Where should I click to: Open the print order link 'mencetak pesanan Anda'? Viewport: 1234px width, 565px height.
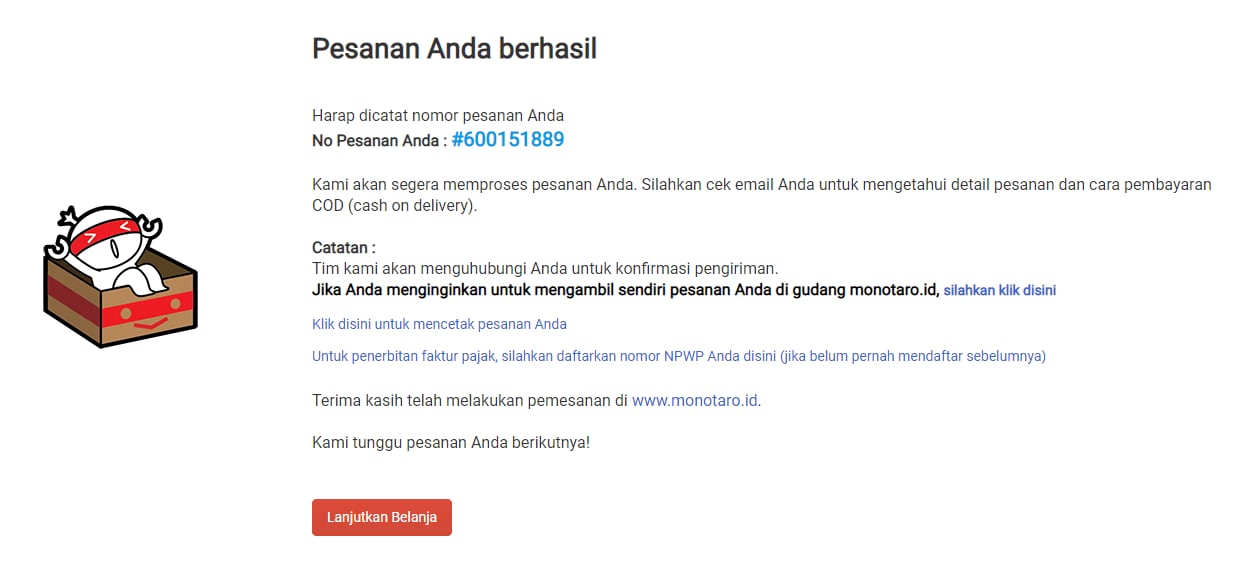click(439, 324)
